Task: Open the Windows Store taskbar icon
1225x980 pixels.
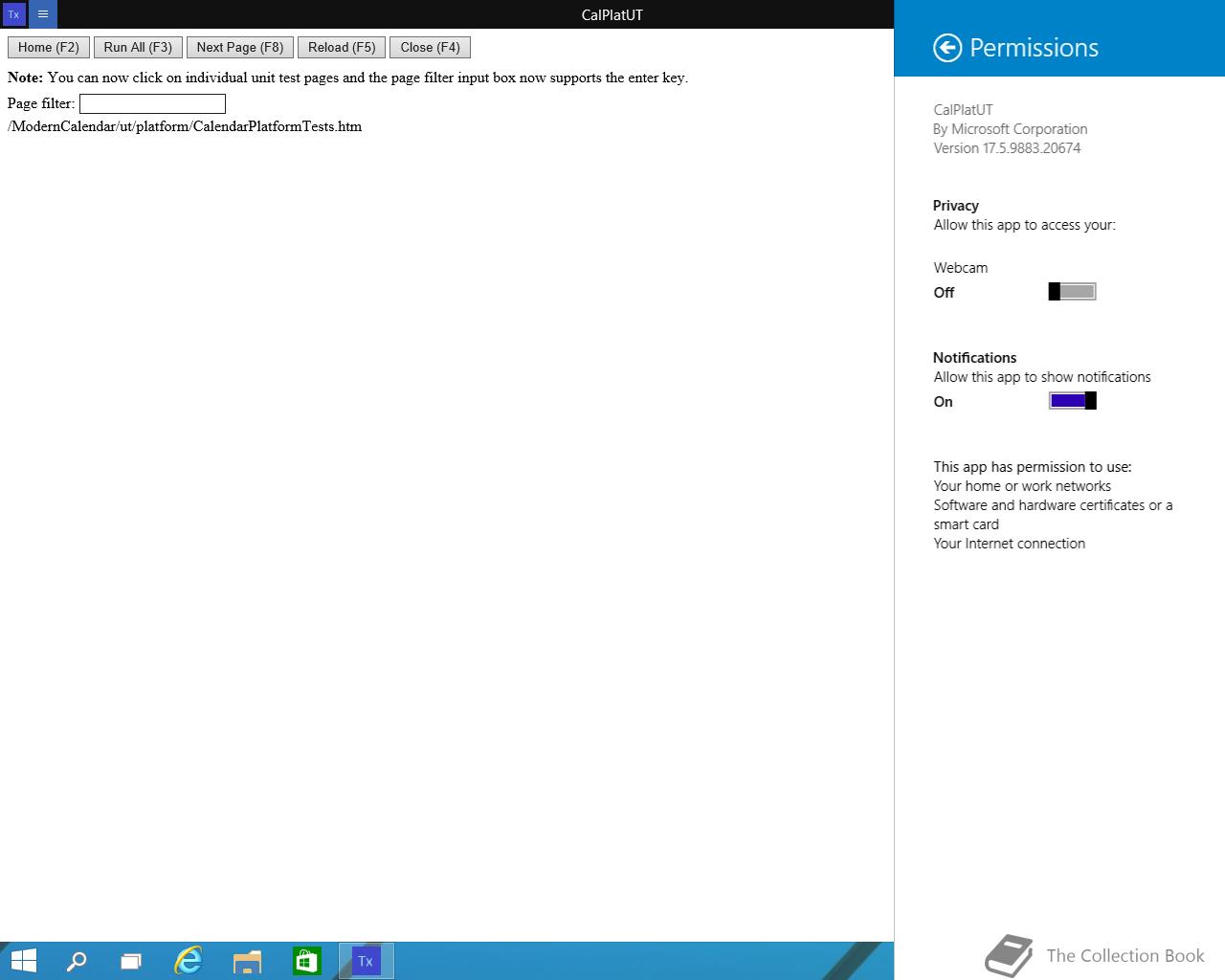Action: coord(306,961)
